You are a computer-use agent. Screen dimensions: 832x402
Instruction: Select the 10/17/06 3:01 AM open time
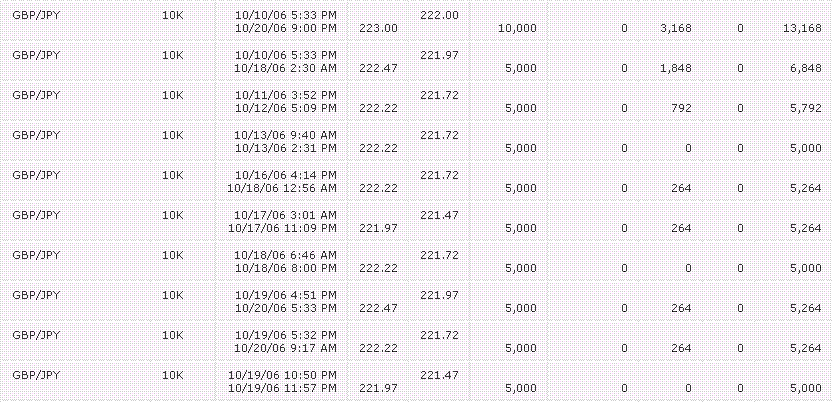(x=285, y=215)
